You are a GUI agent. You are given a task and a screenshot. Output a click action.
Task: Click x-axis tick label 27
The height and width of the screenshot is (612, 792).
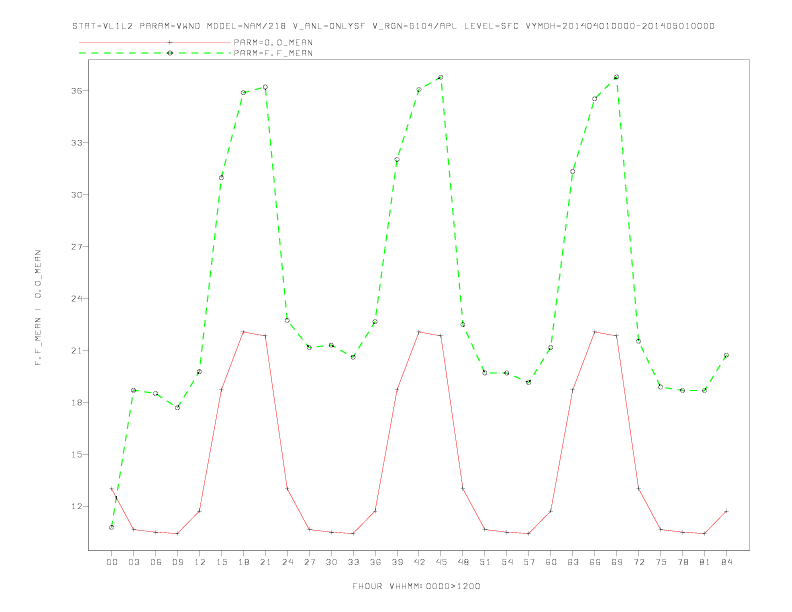pyautogui.click(x=309, y=562)
